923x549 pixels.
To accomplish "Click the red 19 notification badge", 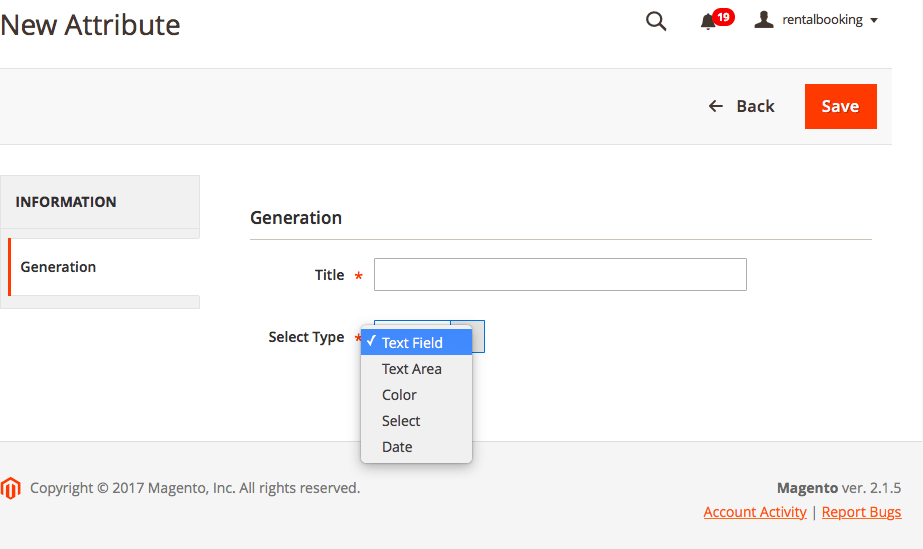I will point(723,17).
